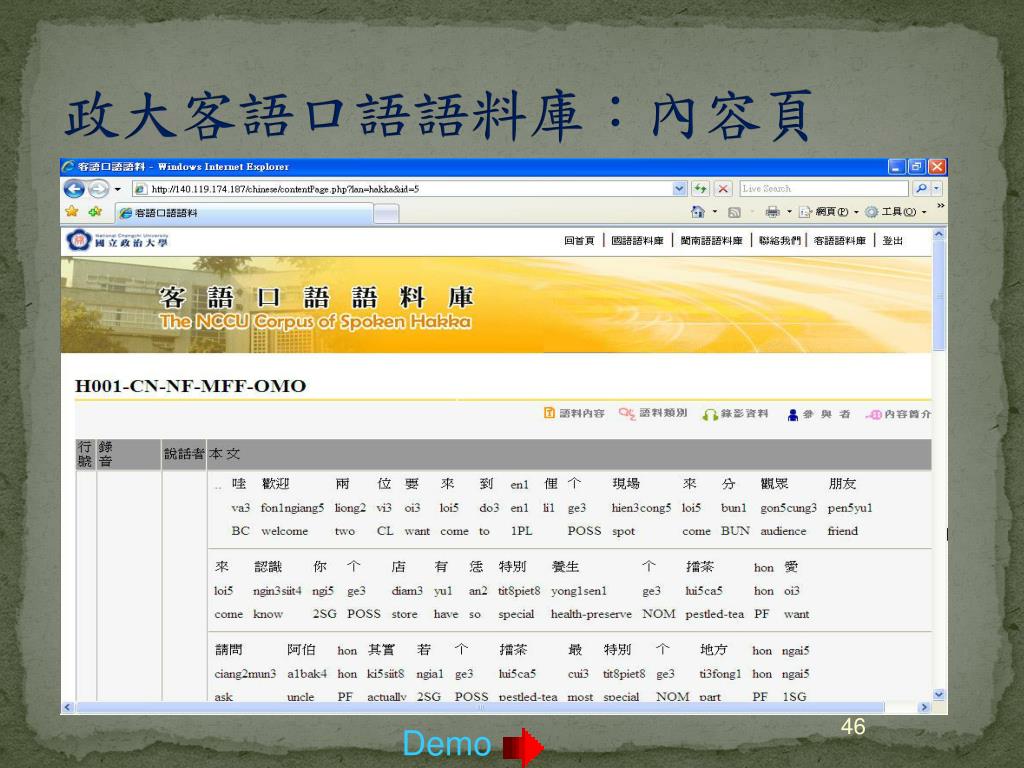This screenshot has height=768, width=1024.
Task: Restore down the Internet Explorer window
Action: coord(917,167)
